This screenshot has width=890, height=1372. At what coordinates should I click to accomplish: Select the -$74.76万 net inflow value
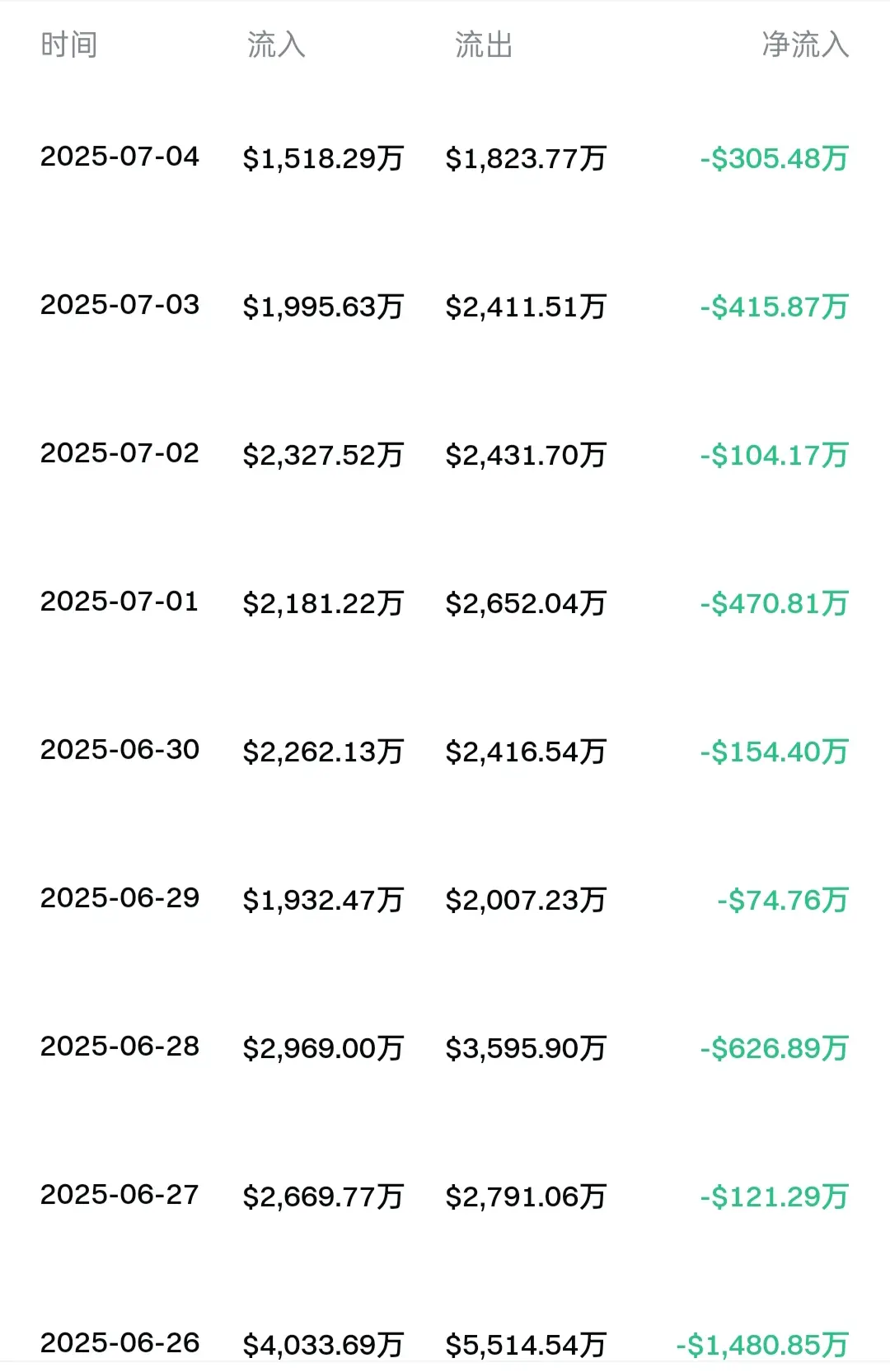tap(783, 900)
